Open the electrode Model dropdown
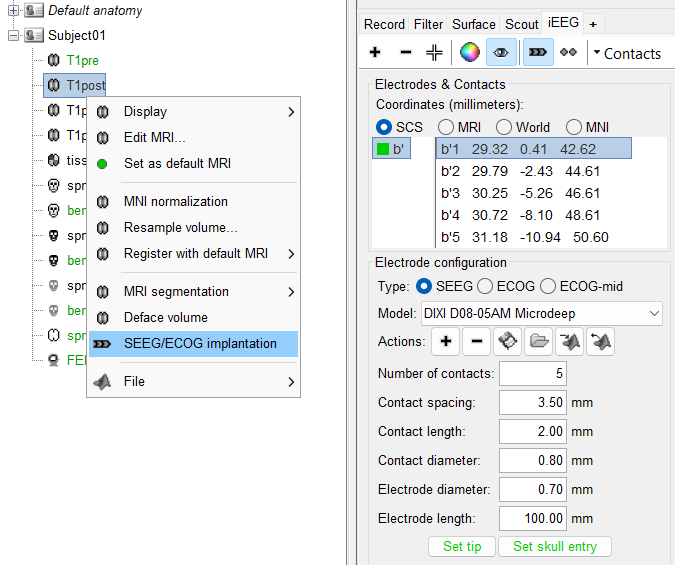This screenshot has height=565, width=675. pyautogui.click(x=542, y=313)
